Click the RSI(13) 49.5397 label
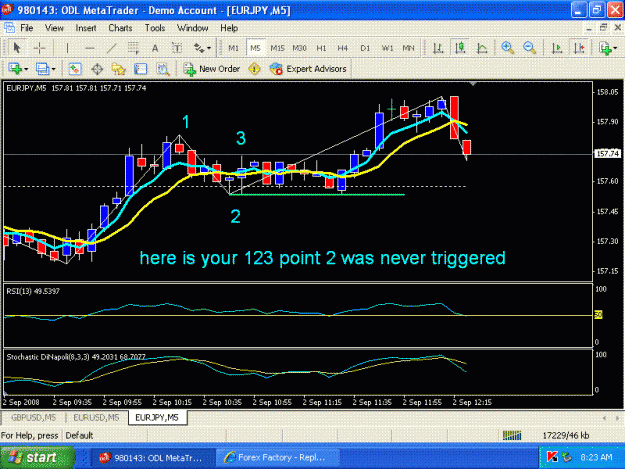The image size is (625, 469). pyautogui.click(x=33, y=291)
